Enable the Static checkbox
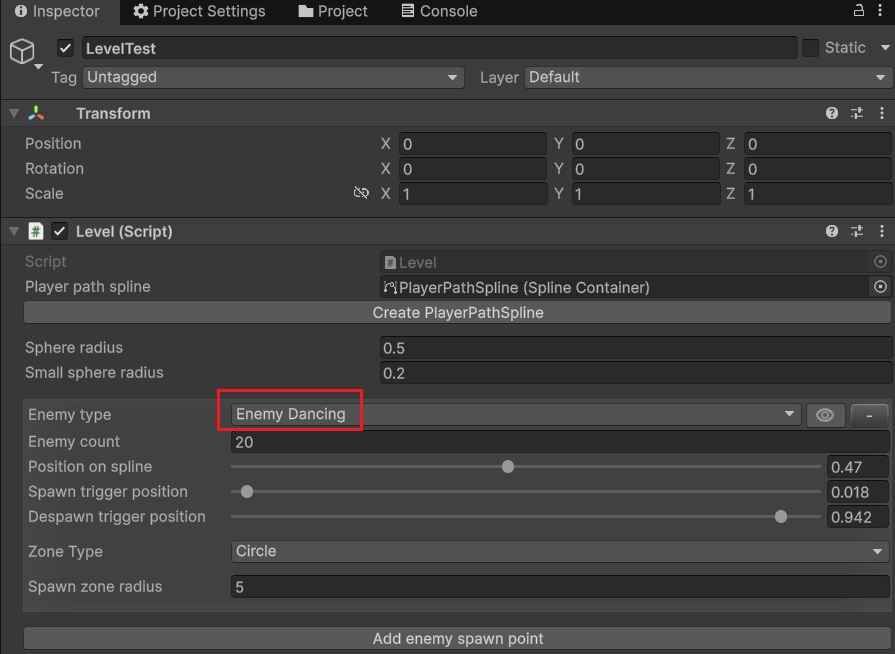 810,48
